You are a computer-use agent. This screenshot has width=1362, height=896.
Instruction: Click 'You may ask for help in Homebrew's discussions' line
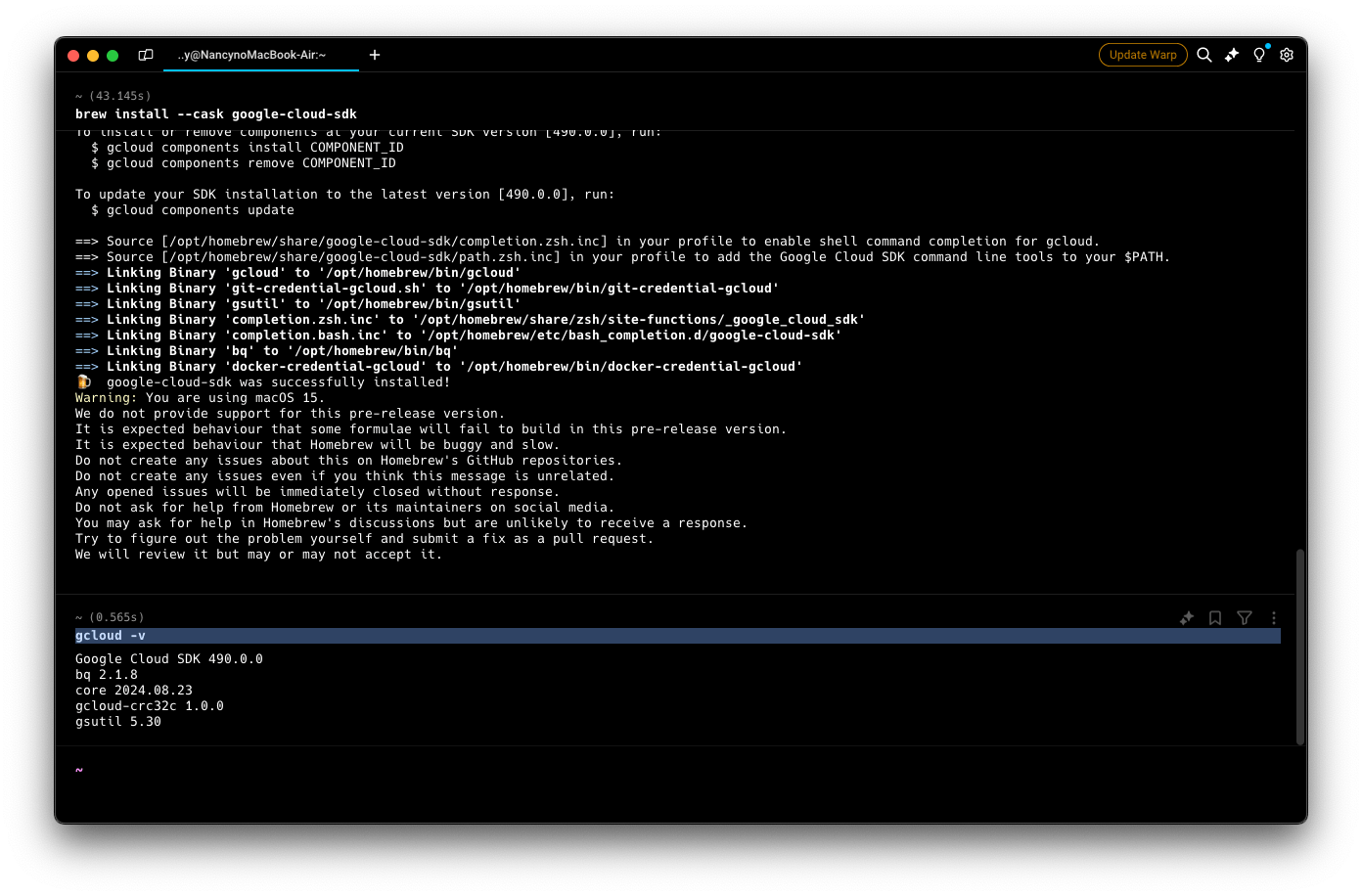412,523
